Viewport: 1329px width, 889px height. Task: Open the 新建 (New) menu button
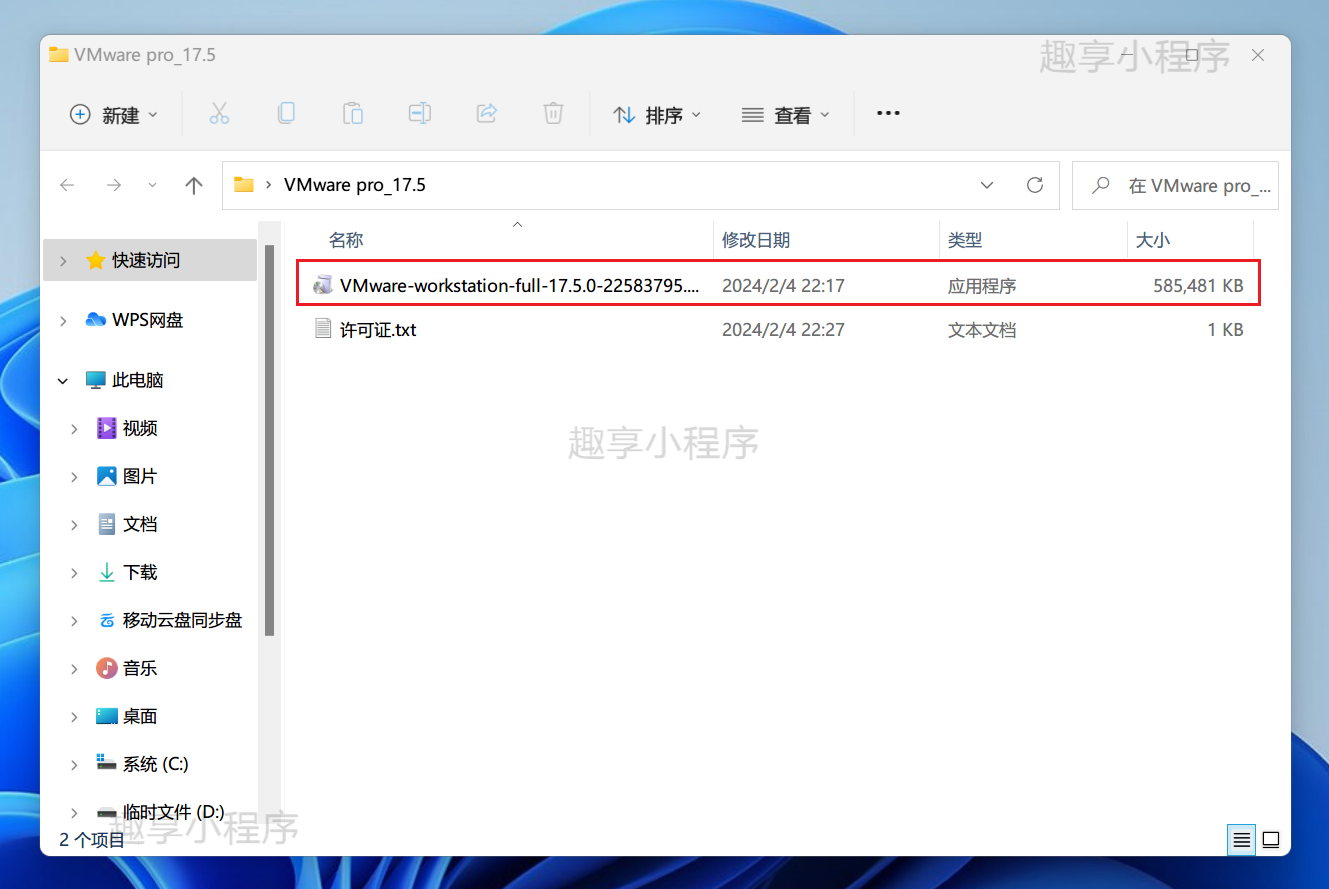pos(113,115)
